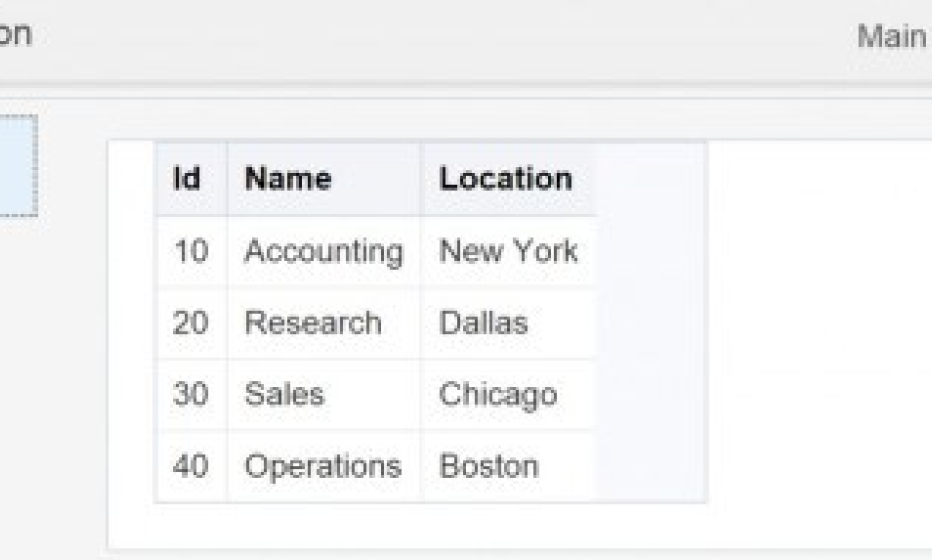Select the Location column header
The image size is (932, 560).
point(506,179)
